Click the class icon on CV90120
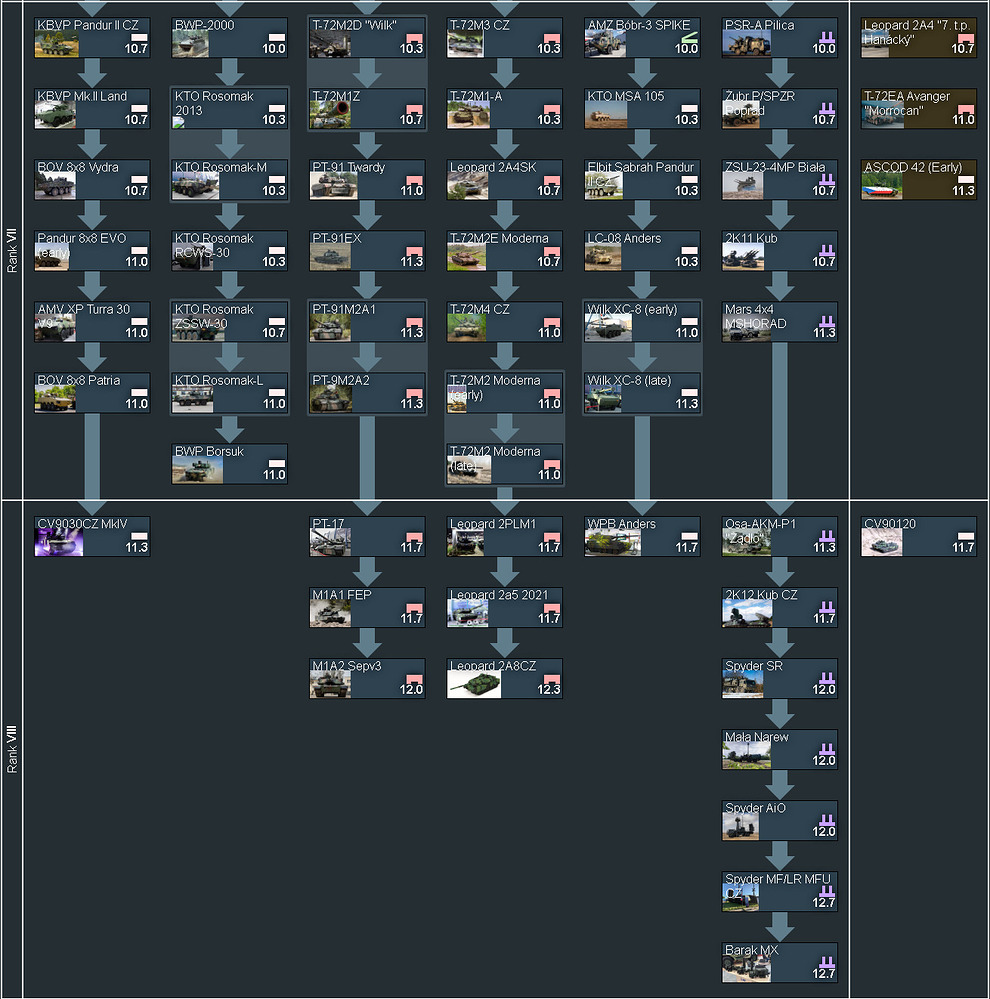Image resolution: width=990 pixels, height=999 pixels. (966, 536)
